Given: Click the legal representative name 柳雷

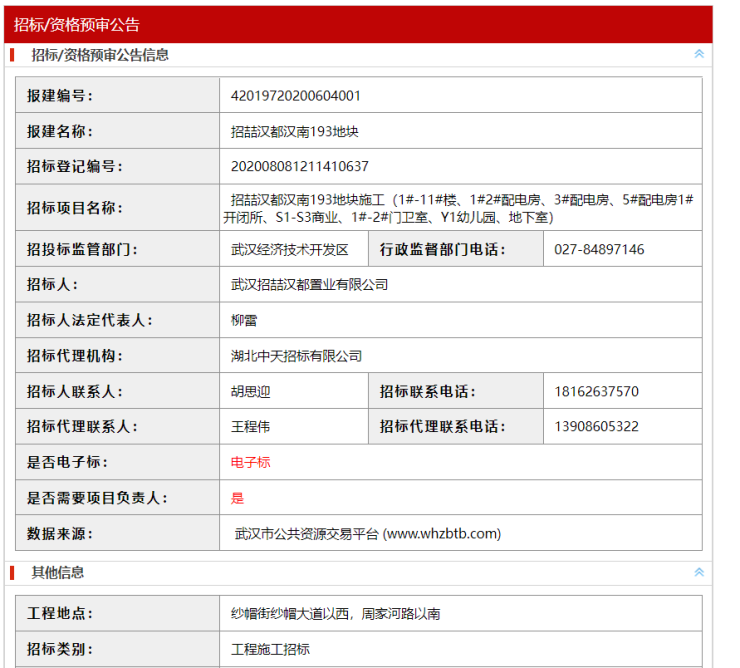Looking at the screenshot, I should (x=243, y=320).
